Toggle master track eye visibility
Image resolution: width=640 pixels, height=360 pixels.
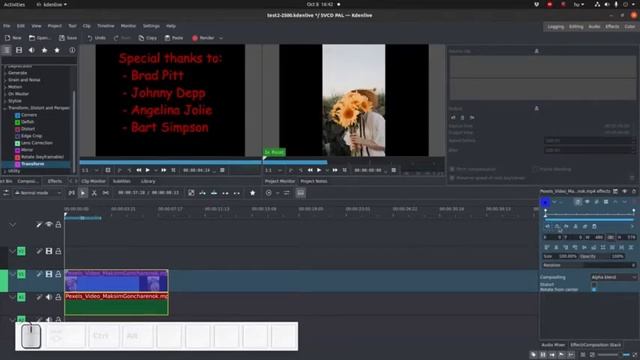pos(49,224)
